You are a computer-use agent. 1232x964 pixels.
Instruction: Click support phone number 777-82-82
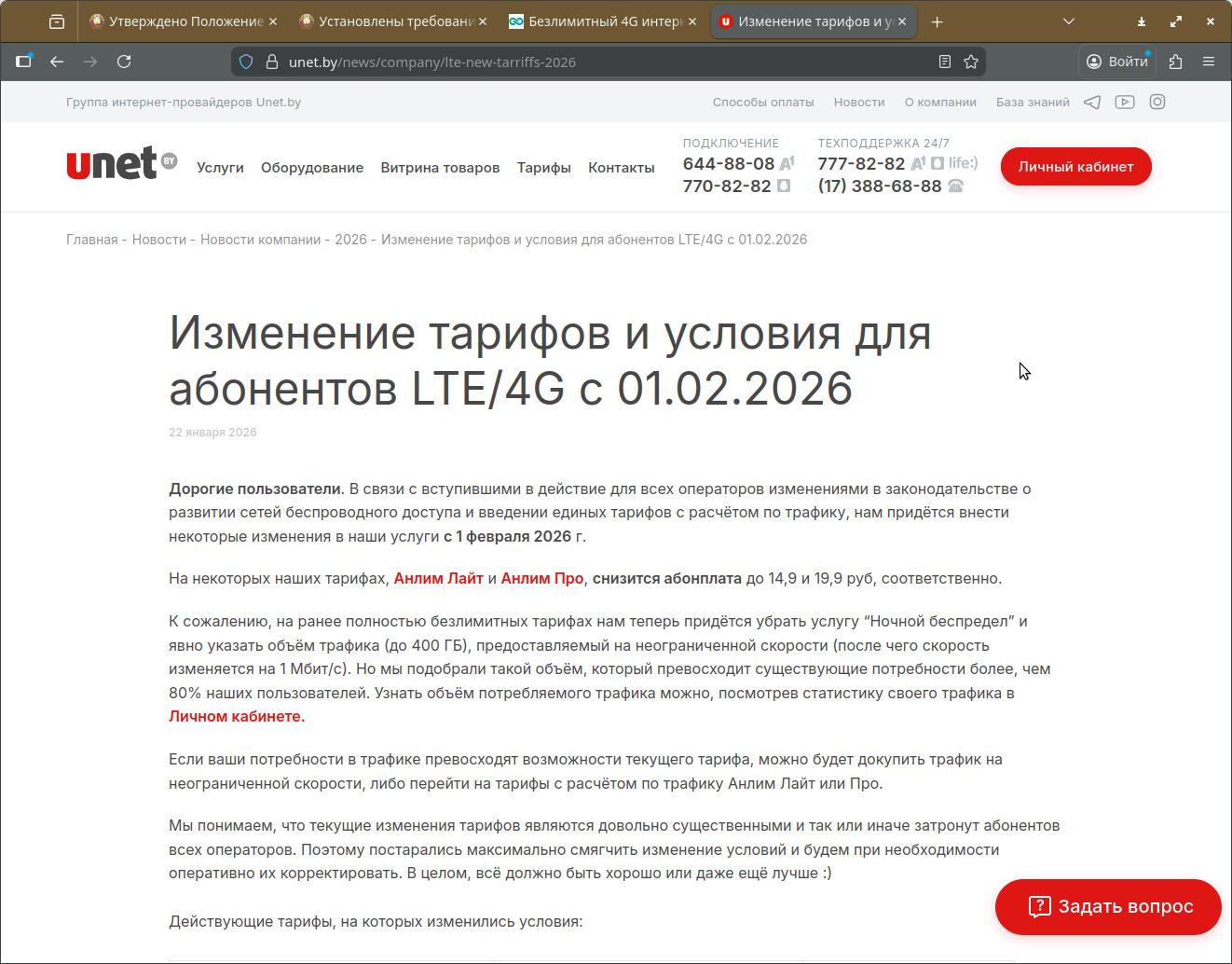pos(861,163)
